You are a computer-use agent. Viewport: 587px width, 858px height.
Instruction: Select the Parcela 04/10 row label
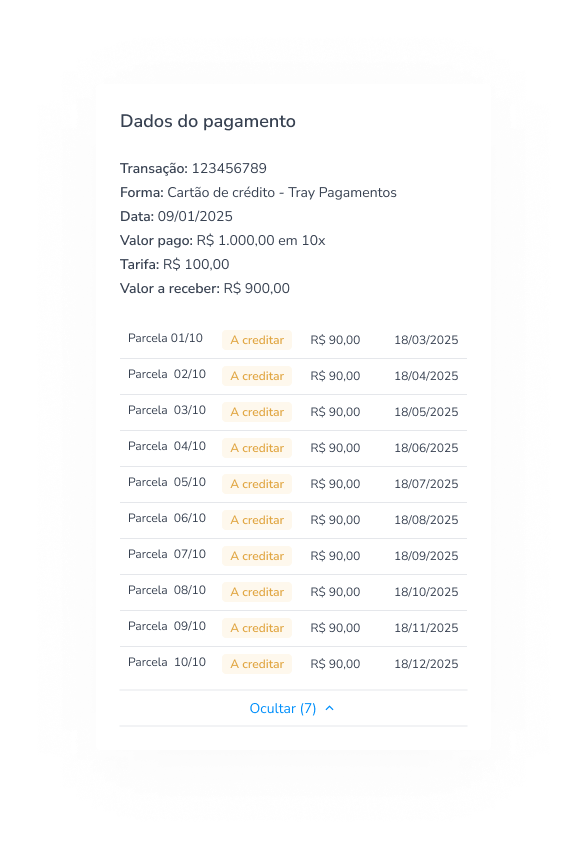(x=167, y=447)
